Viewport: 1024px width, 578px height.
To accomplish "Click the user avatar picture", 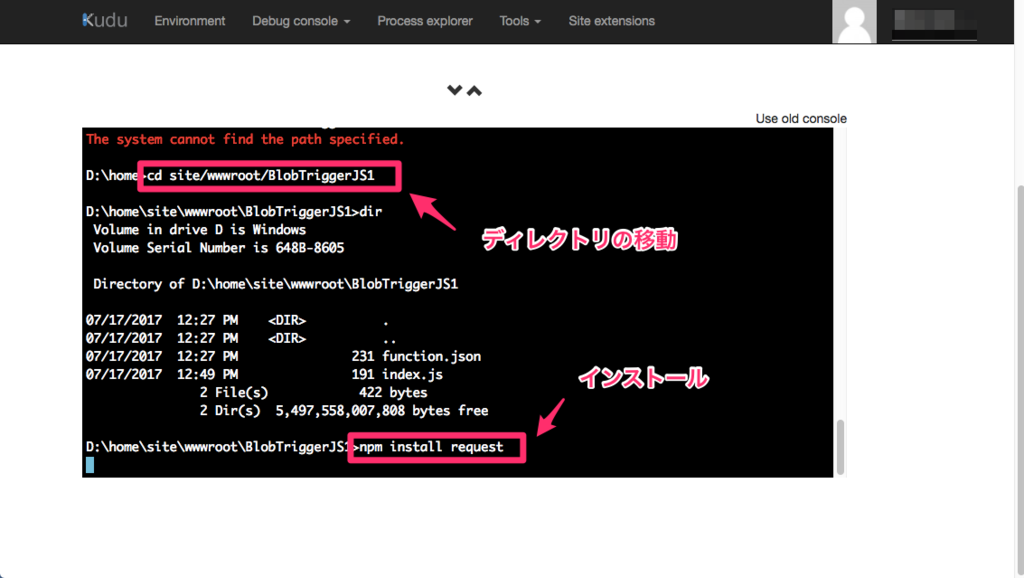I will pos(854,22).
